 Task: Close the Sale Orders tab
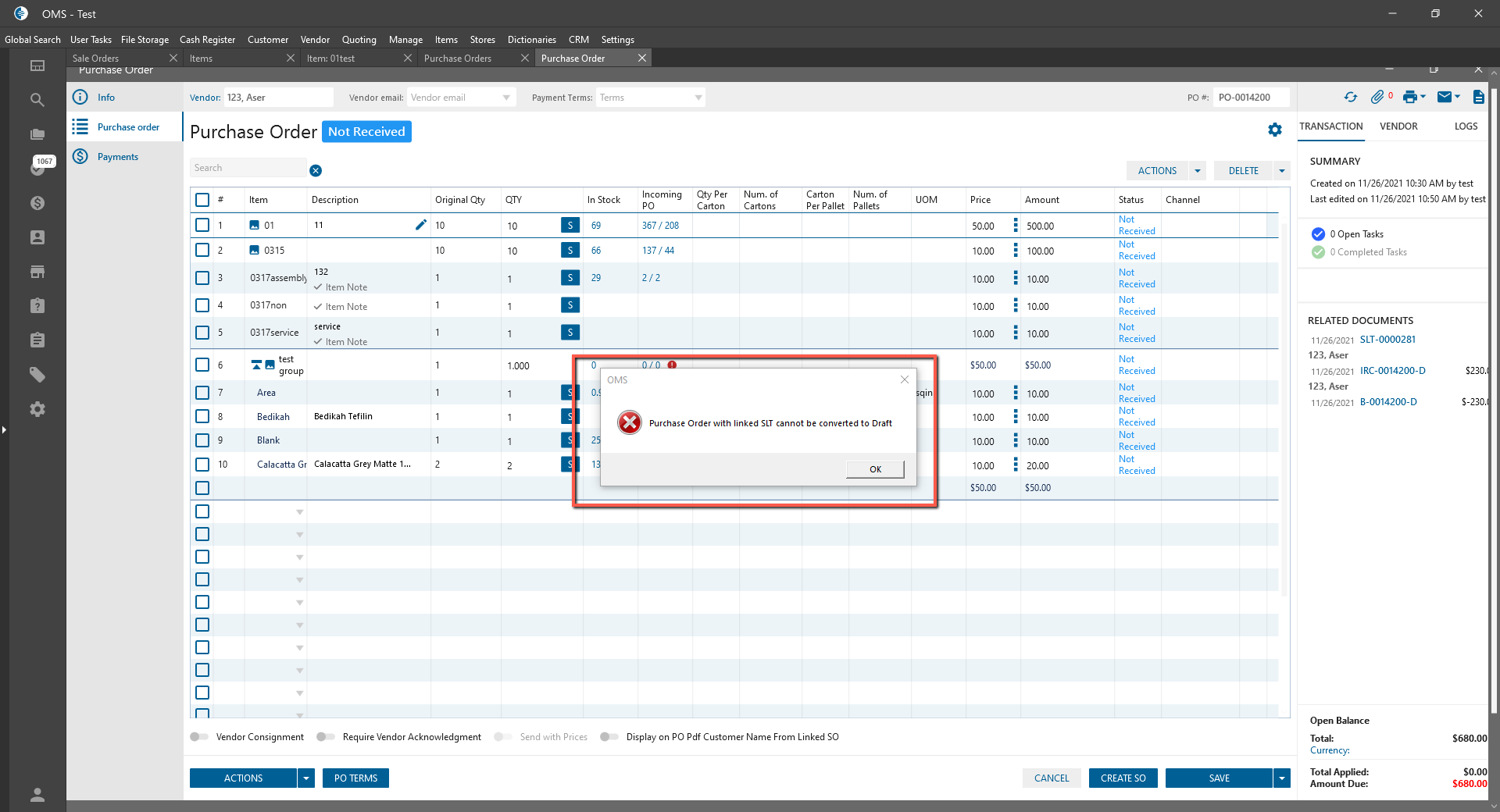click(x=173, y=58)
